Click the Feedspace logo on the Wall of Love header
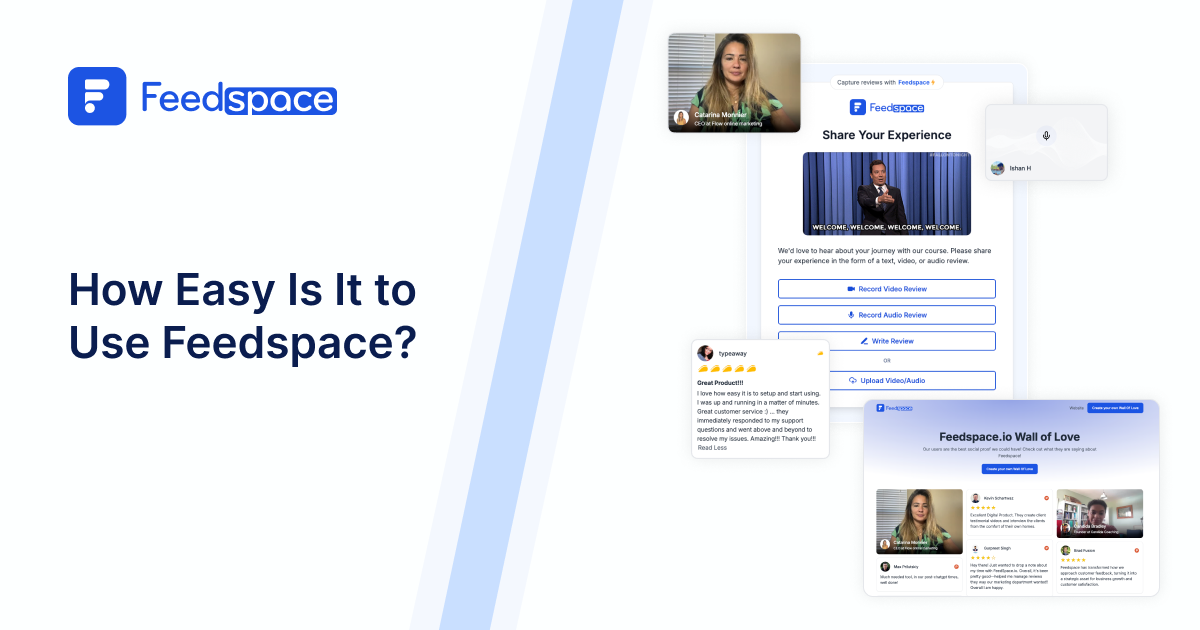 pyautogui.click(x=895, y=408)
